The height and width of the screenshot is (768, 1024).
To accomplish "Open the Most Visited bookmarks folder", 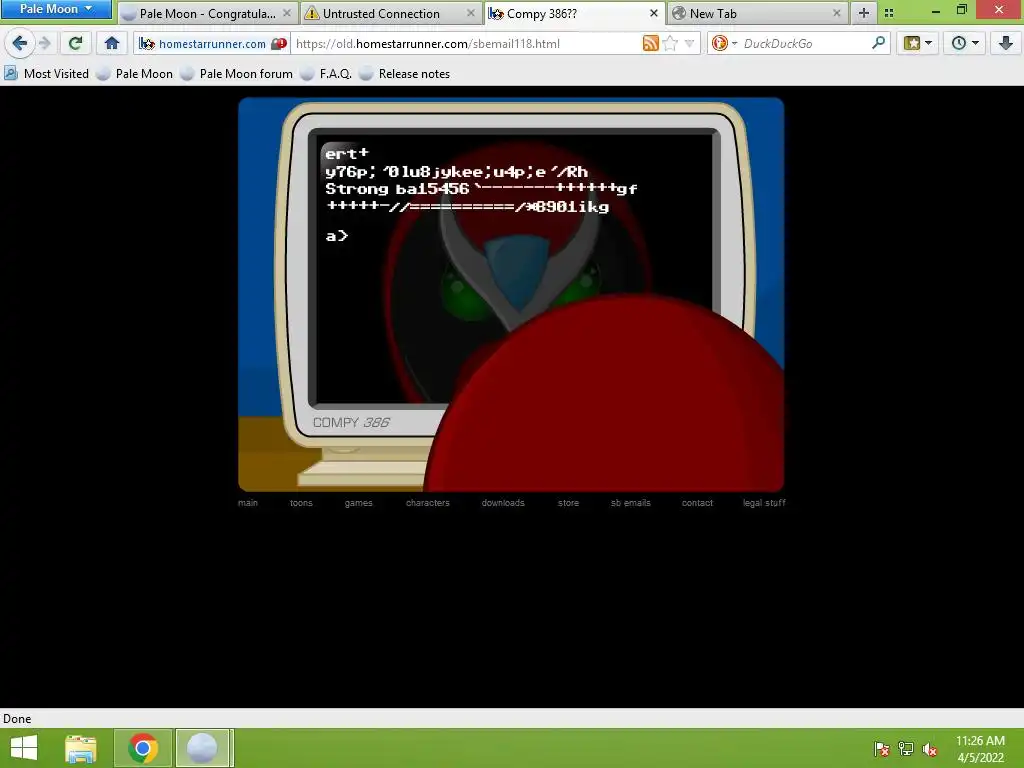I will pos(46,74).
